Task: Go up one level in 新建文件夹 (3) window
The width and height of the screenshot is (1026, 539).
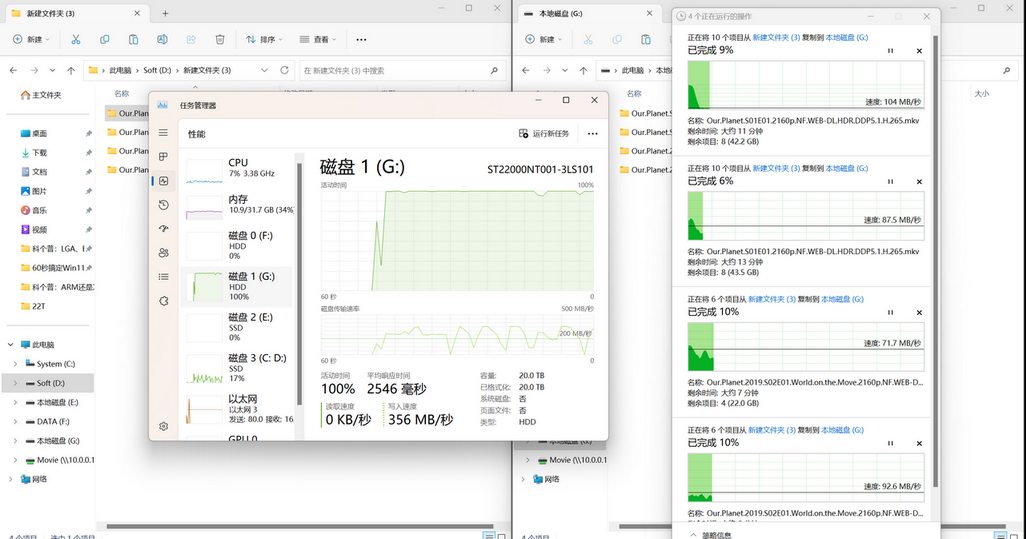Action: 71,70
